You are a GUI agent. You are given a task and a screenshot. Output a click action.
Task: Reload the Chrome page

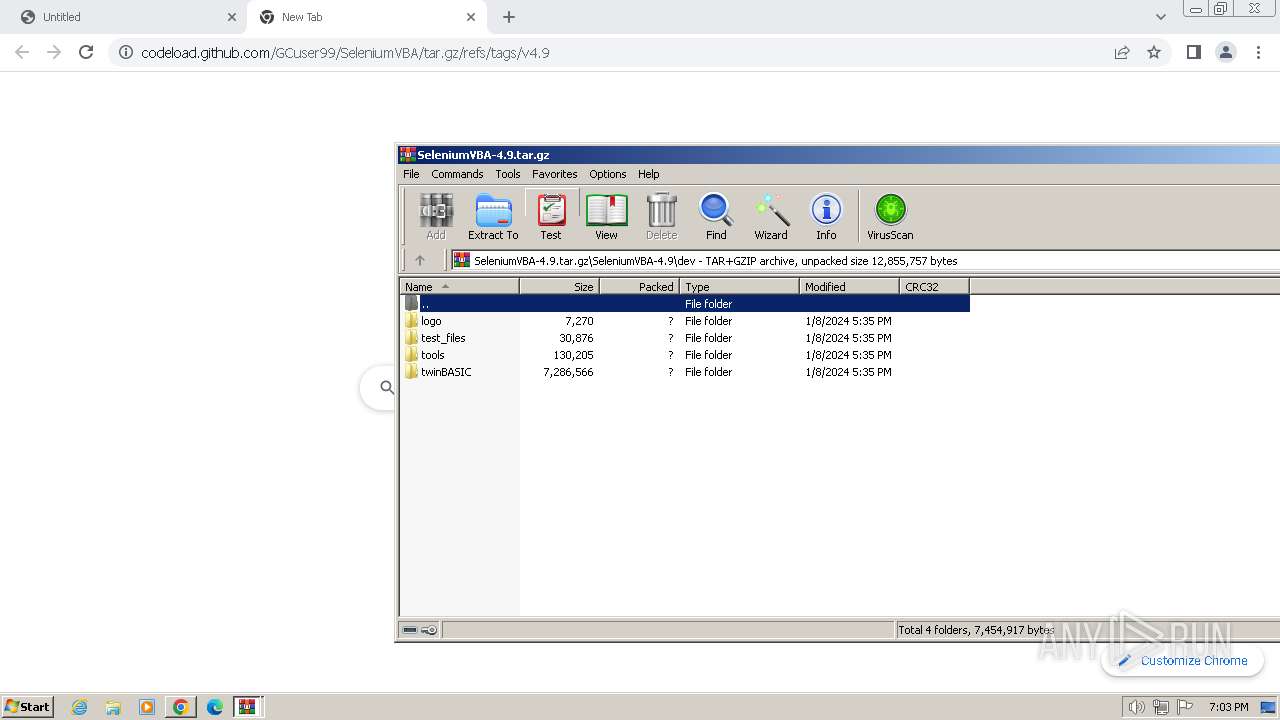point(86,52)
